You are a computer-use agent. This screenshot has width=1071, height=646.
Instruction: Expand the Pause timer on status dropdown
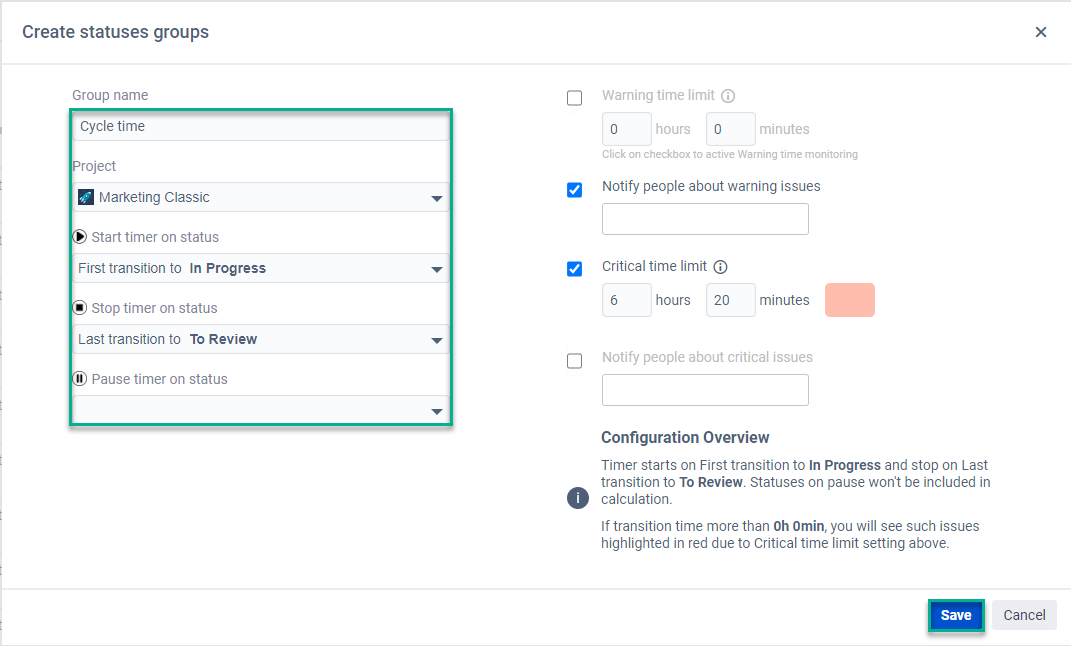pos(260,410)
